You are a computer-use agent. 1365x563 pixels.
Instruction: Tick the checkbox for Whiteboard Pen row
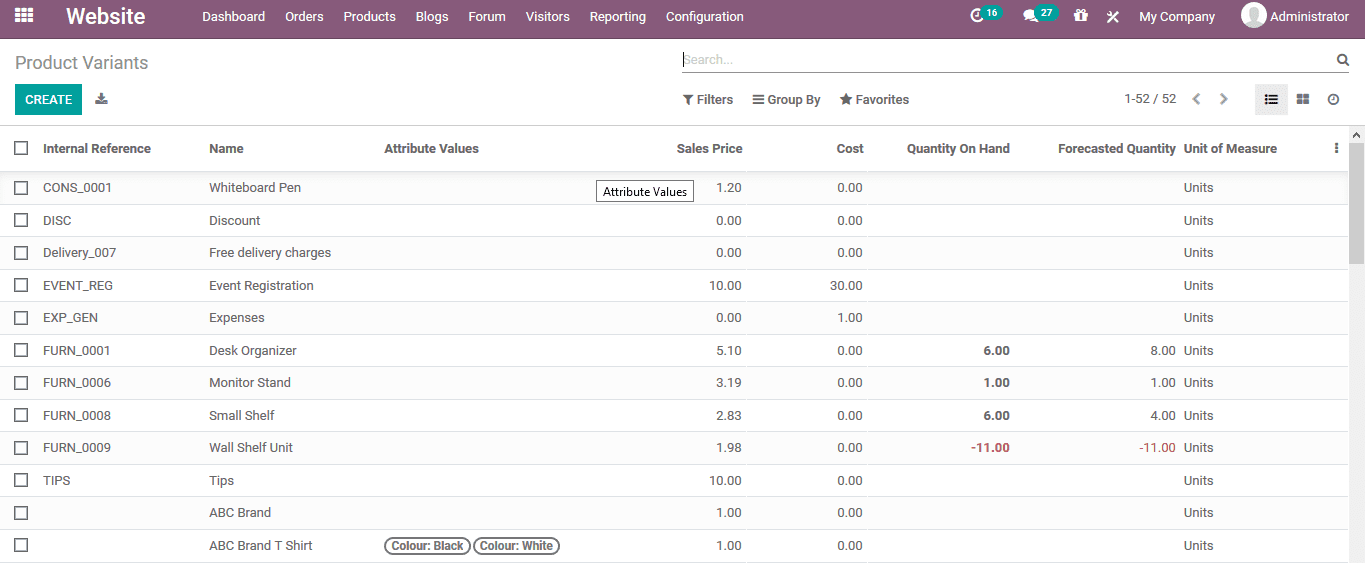click(21, 188)
